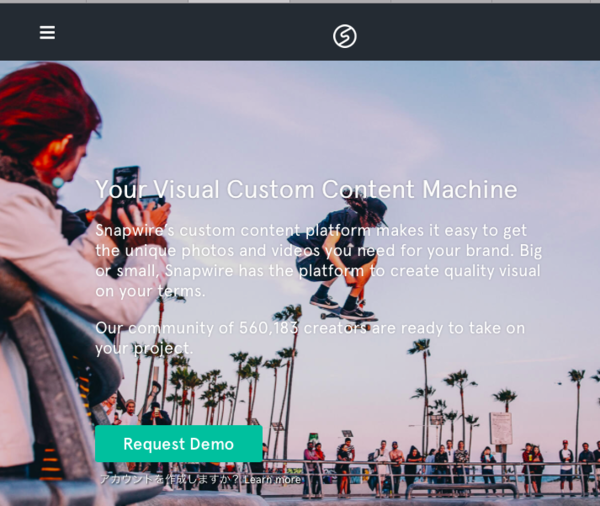Click the '560,183 creators' community sentence
Image resolution: width=600 pixels, height=506 pixels.
310,338
